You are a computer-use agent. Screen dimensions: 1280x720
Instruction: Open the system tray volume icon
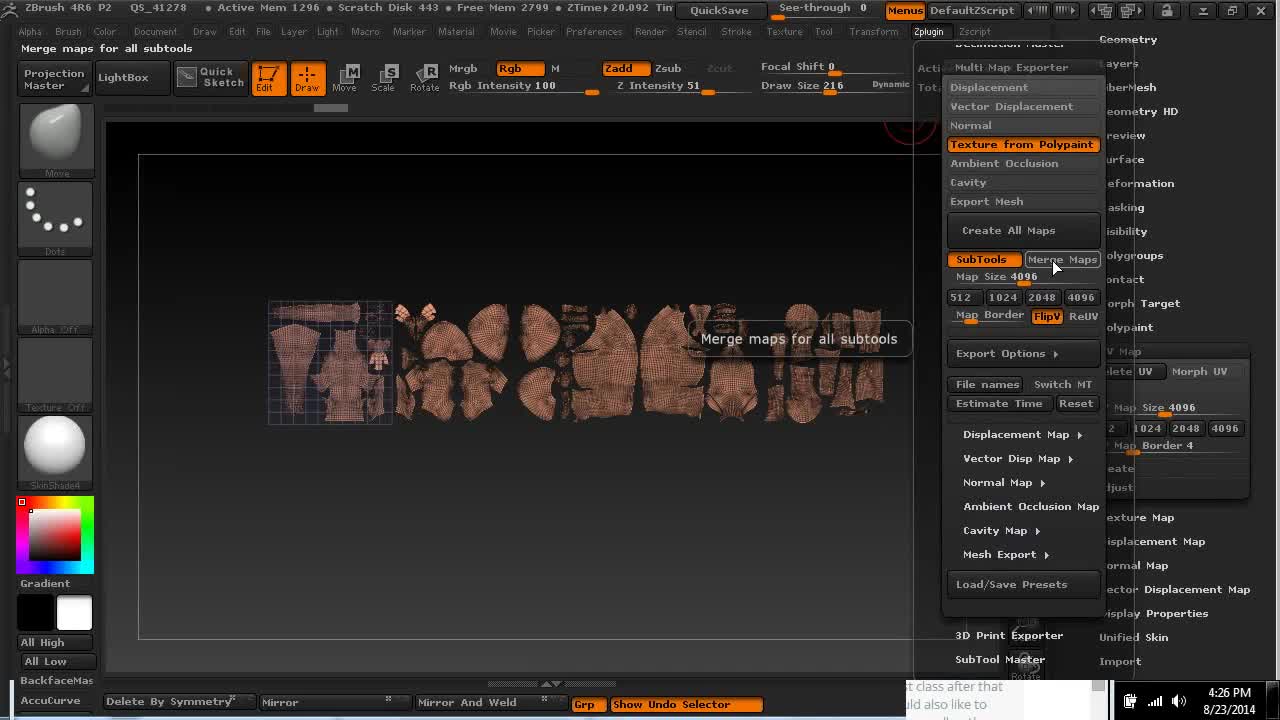pyautogui.click(x=1179, y=701)
